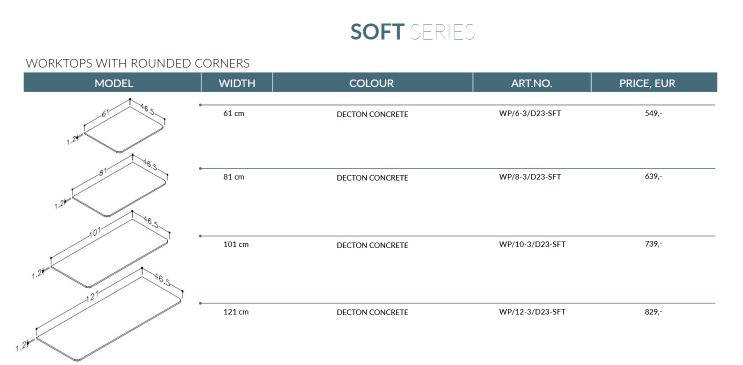743x365 pixels.
Task: Click the 61 cm worktop diagram
Action: click(x=118, y=126)
